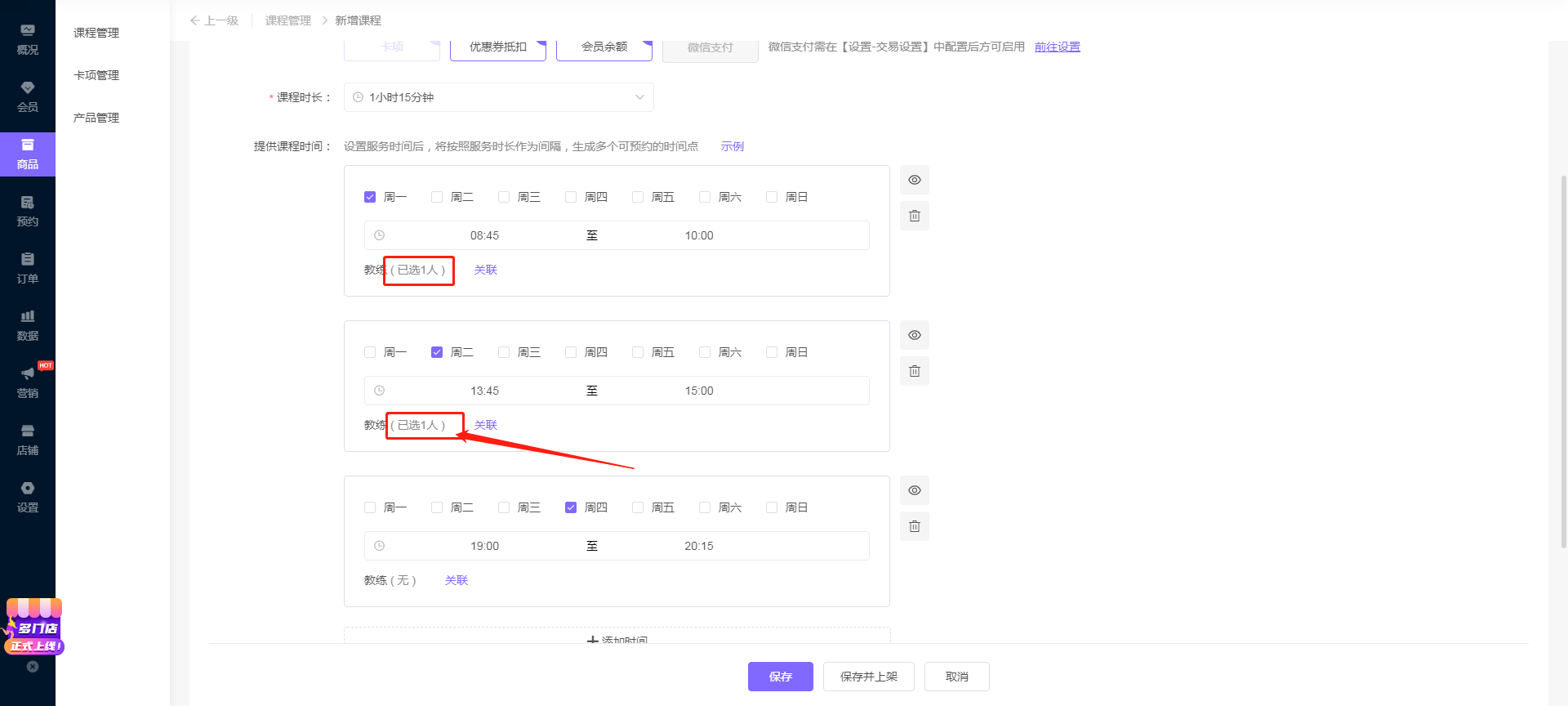The height and width of the screenshot is (706, 1568).
Task: Click the 保存 button
Action: coord(781,677)
